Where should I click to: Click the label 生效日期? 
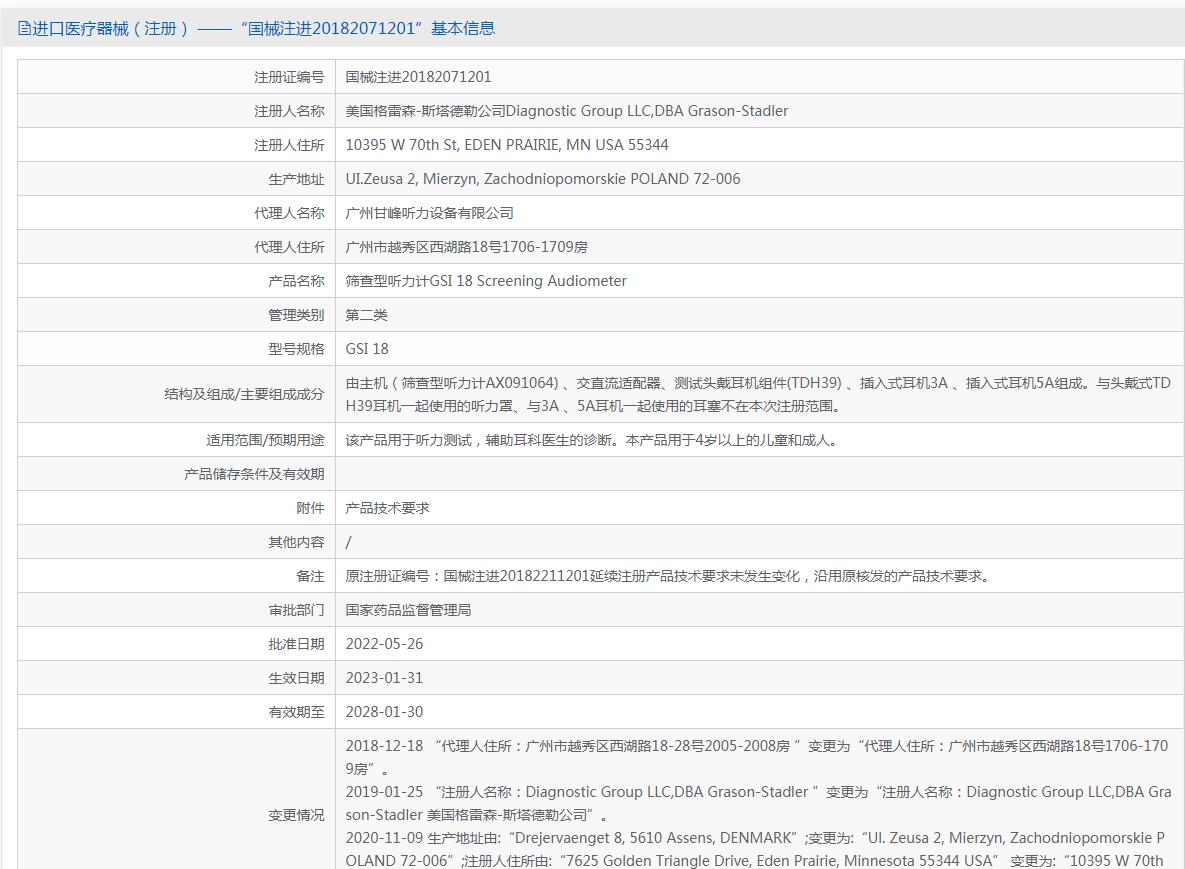(x=296, y=679)
